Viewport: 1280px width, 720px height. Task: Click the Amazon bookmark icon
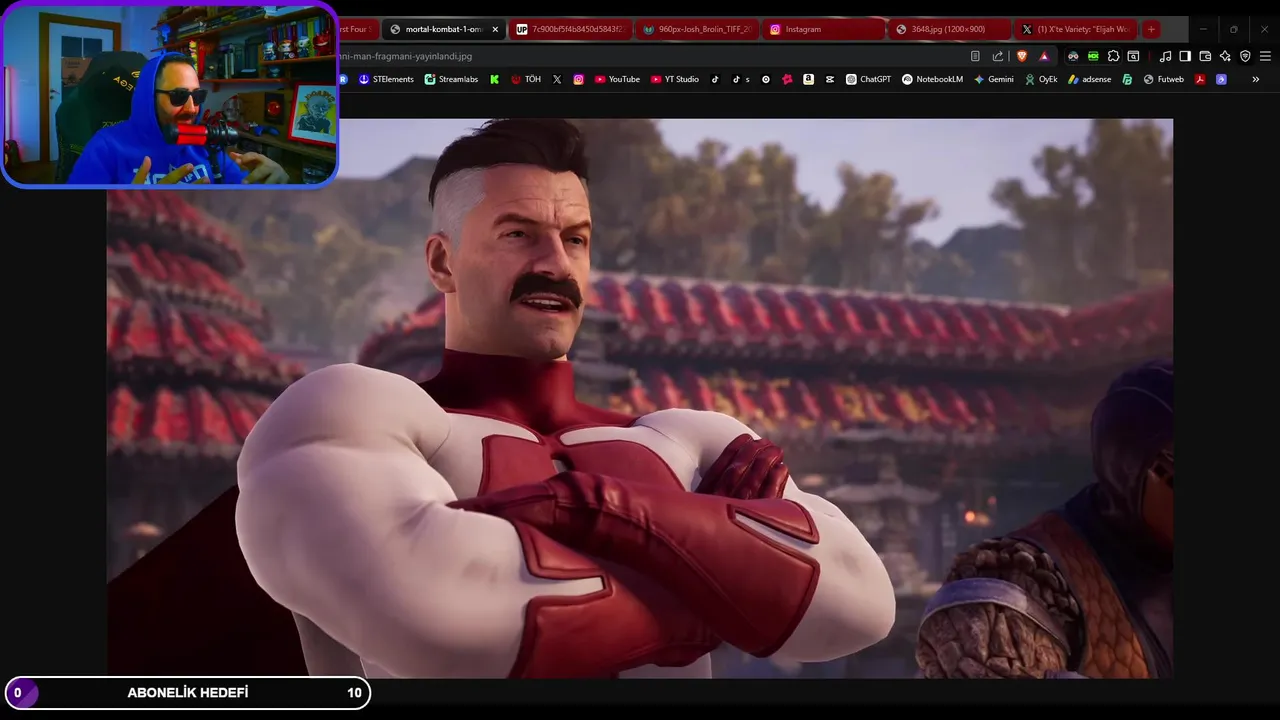808,79
